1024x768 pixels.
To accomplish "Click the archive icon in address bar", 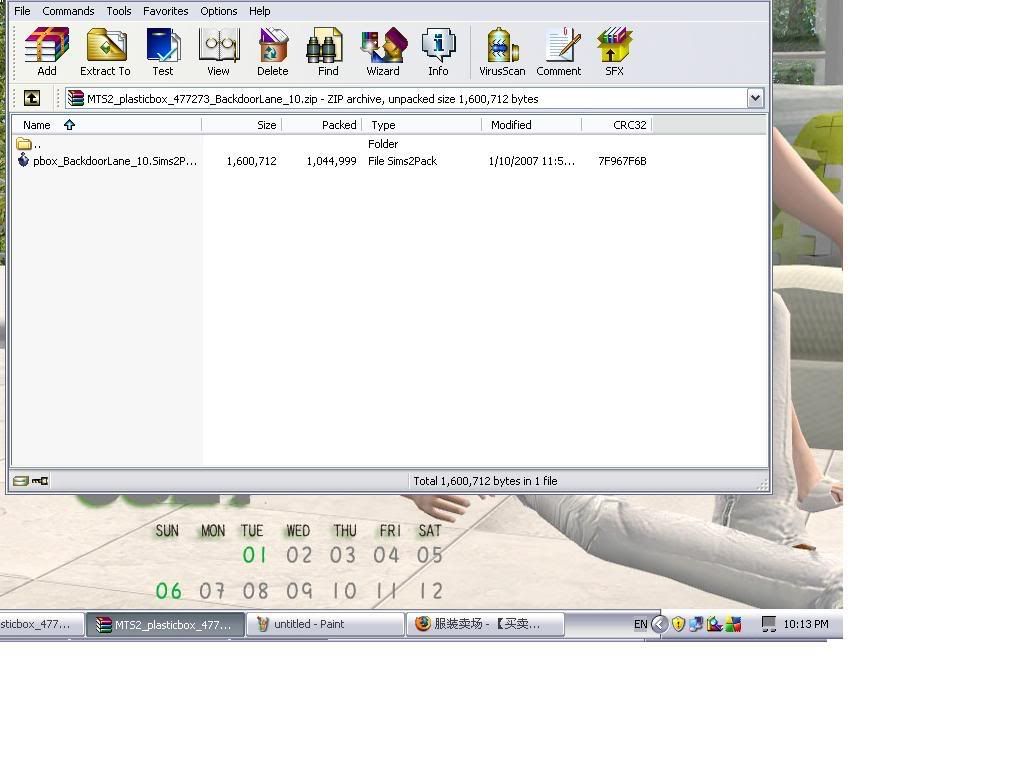I will pyautogui.click(x=76, y=99).
